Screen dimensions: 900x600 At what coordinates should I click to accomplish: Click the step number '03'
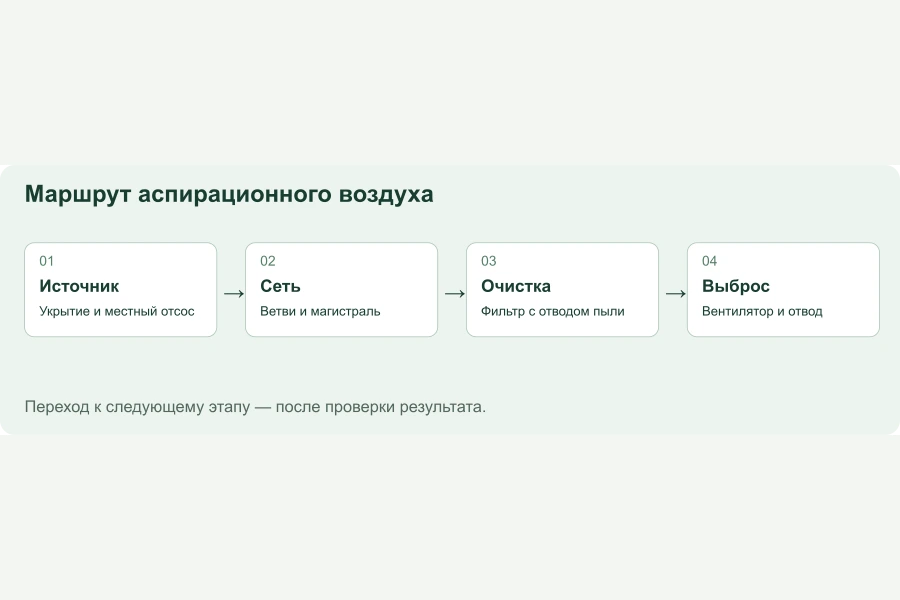(488, 261)
